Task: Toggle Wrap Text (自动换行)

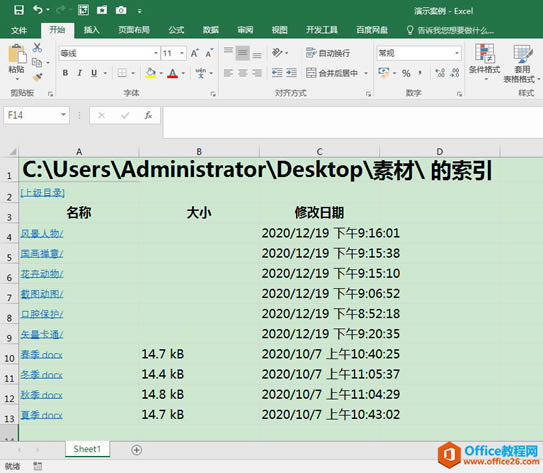Action: coord(328,53)
